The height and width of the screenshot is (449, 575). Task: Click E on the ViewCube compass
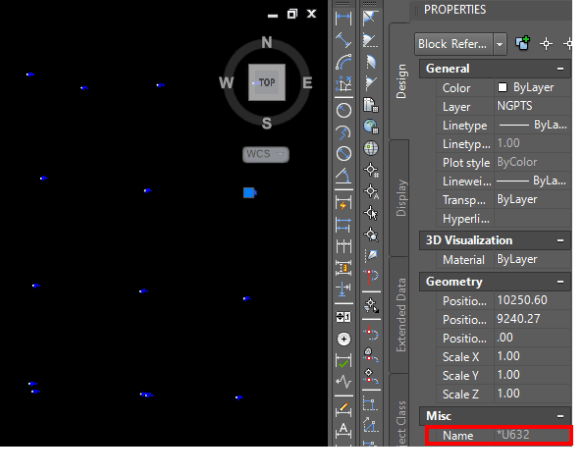click(x=307, y=83)
